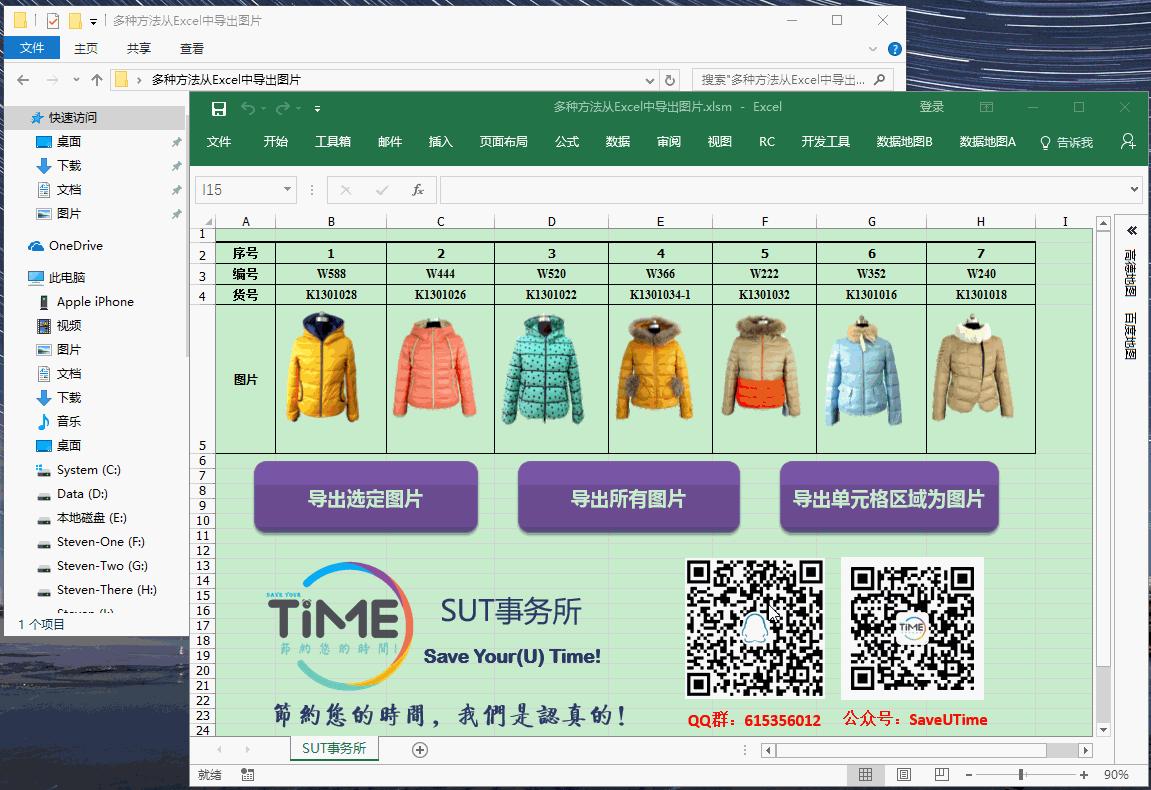Open the 主页 tab in Explorer
The height and width of the screenshot is (790, 1151).
coord(86,48)
